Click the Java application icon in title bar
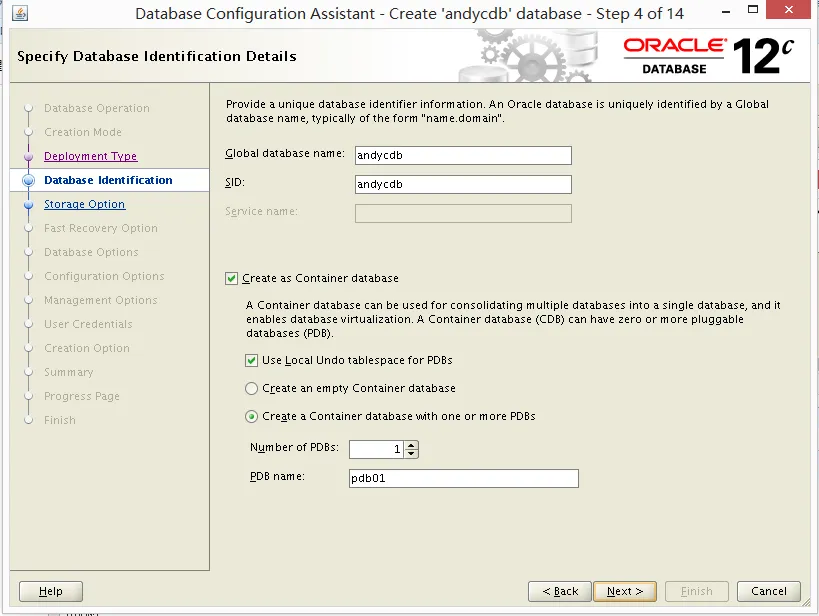 (19, 13)
